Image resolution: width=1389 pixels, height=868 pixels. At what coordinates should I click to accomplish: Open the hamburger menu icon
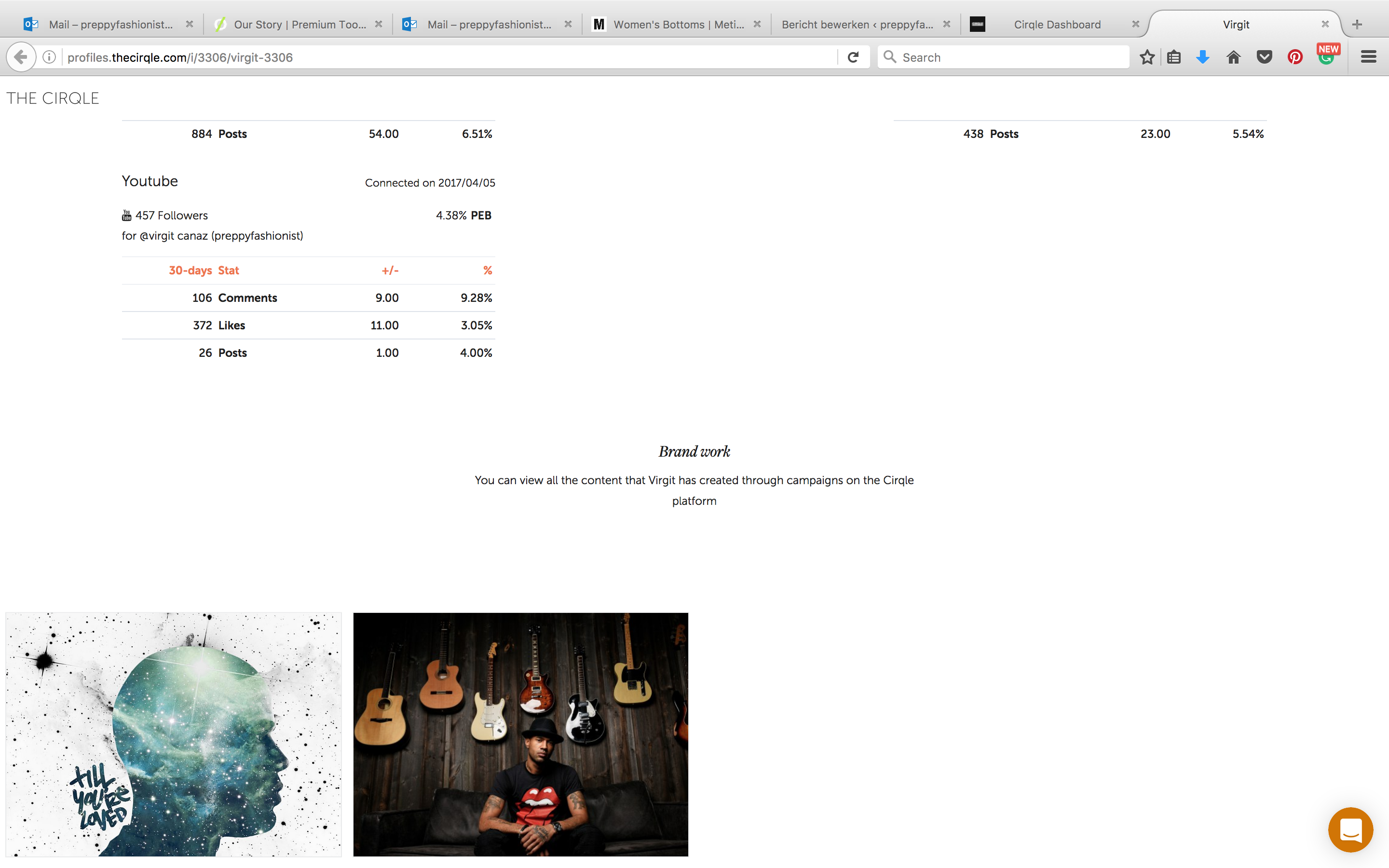[x=1368, y=57]
